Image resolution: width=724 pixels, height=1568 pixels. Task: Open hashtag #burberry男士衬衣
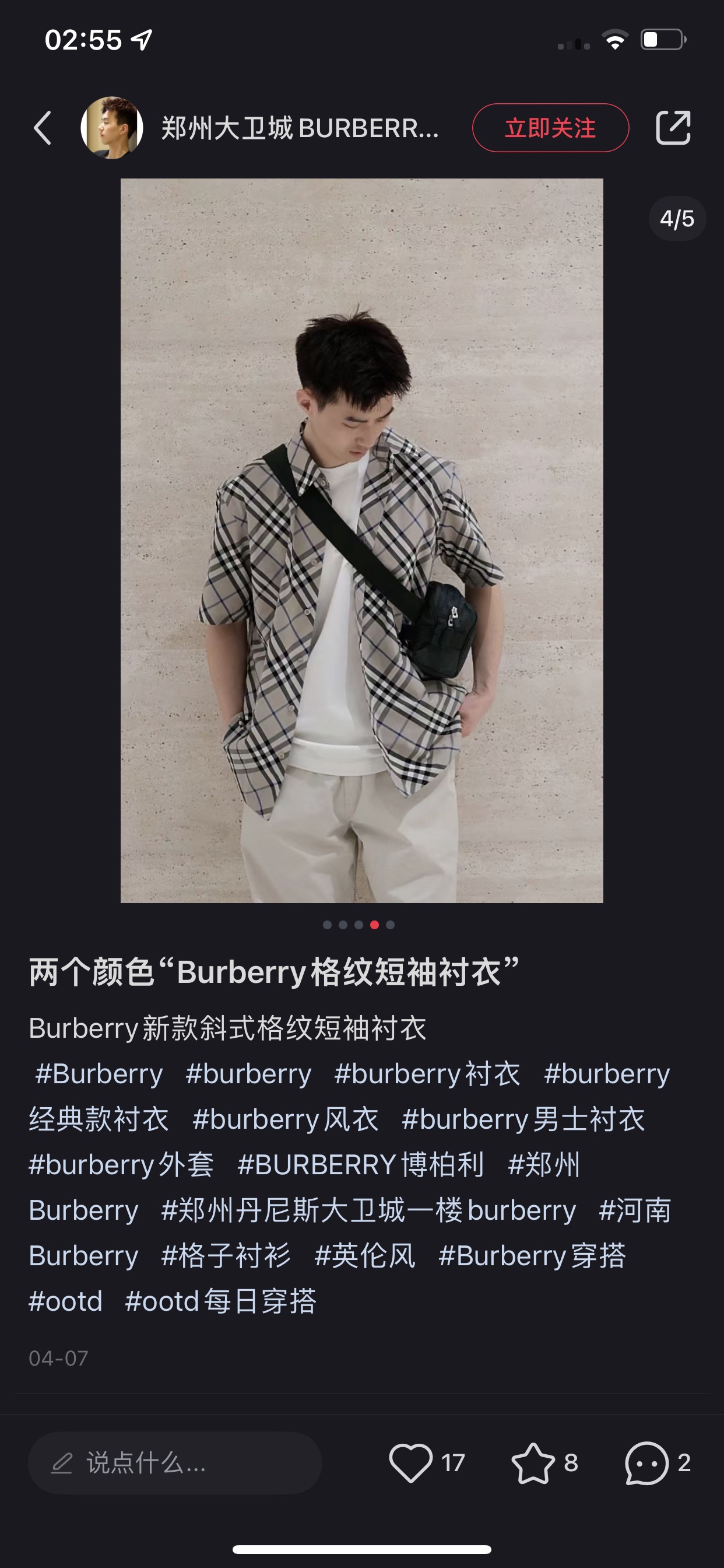(523, 1119)
